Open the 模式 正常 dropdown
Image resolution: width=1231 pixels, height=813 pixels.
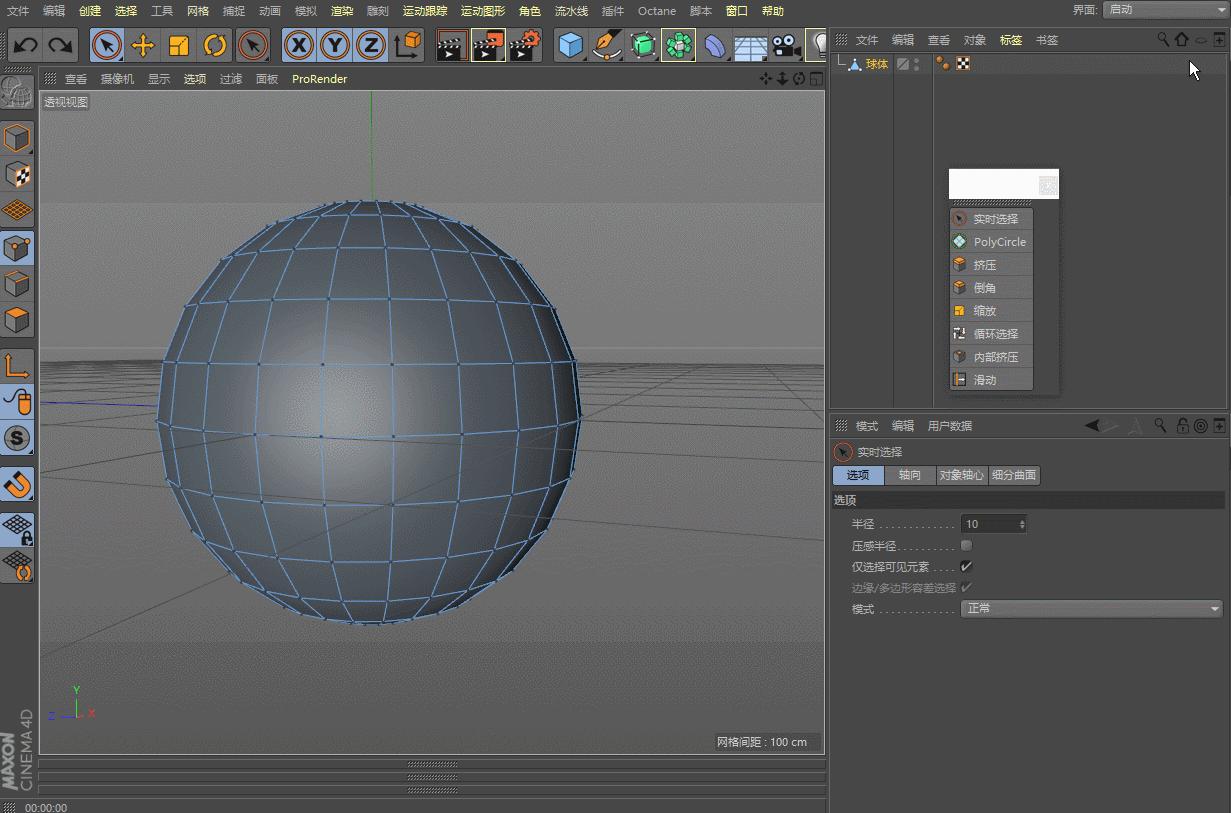(1092, 608)
